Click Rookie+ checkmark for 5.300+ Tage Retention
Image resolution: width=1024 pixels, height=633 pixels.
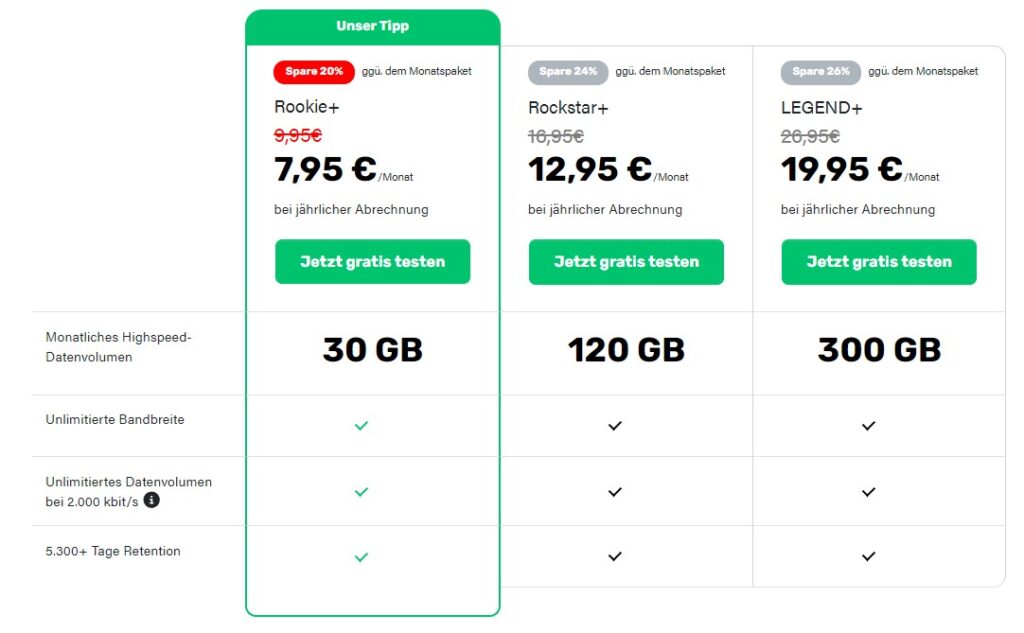point(361,557)
